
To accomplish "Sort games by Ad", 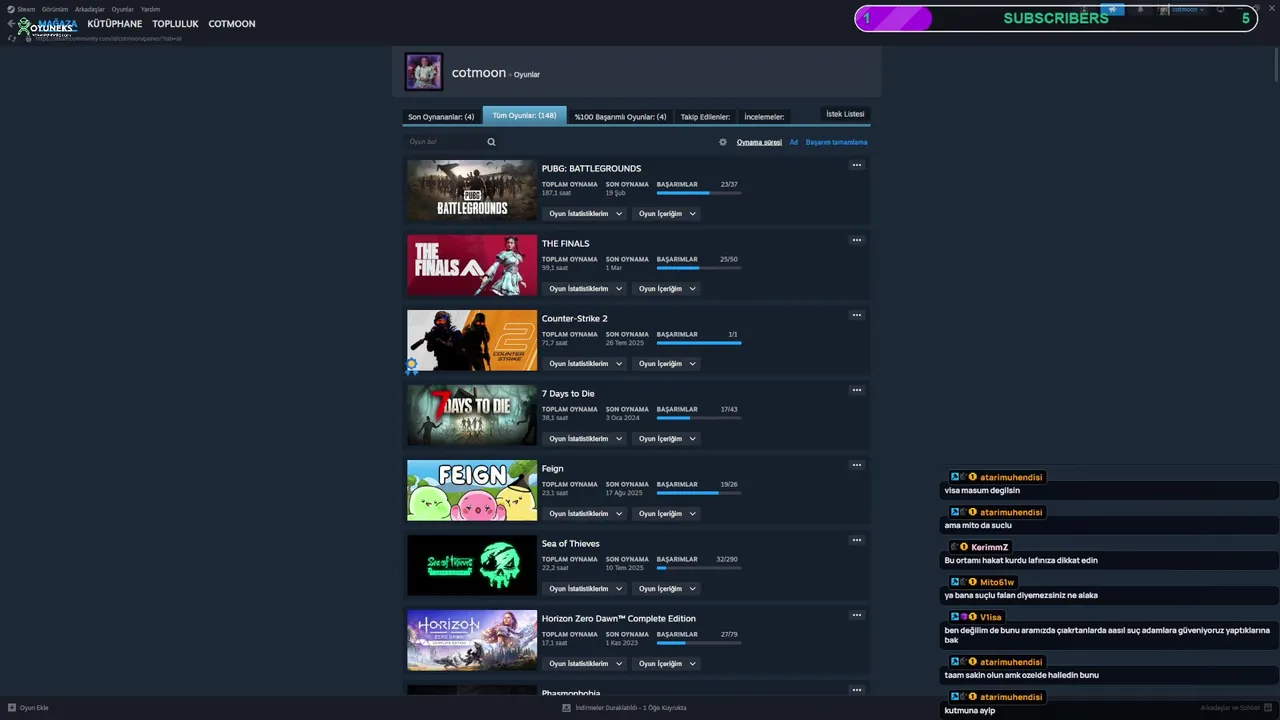I will [794, 142].
